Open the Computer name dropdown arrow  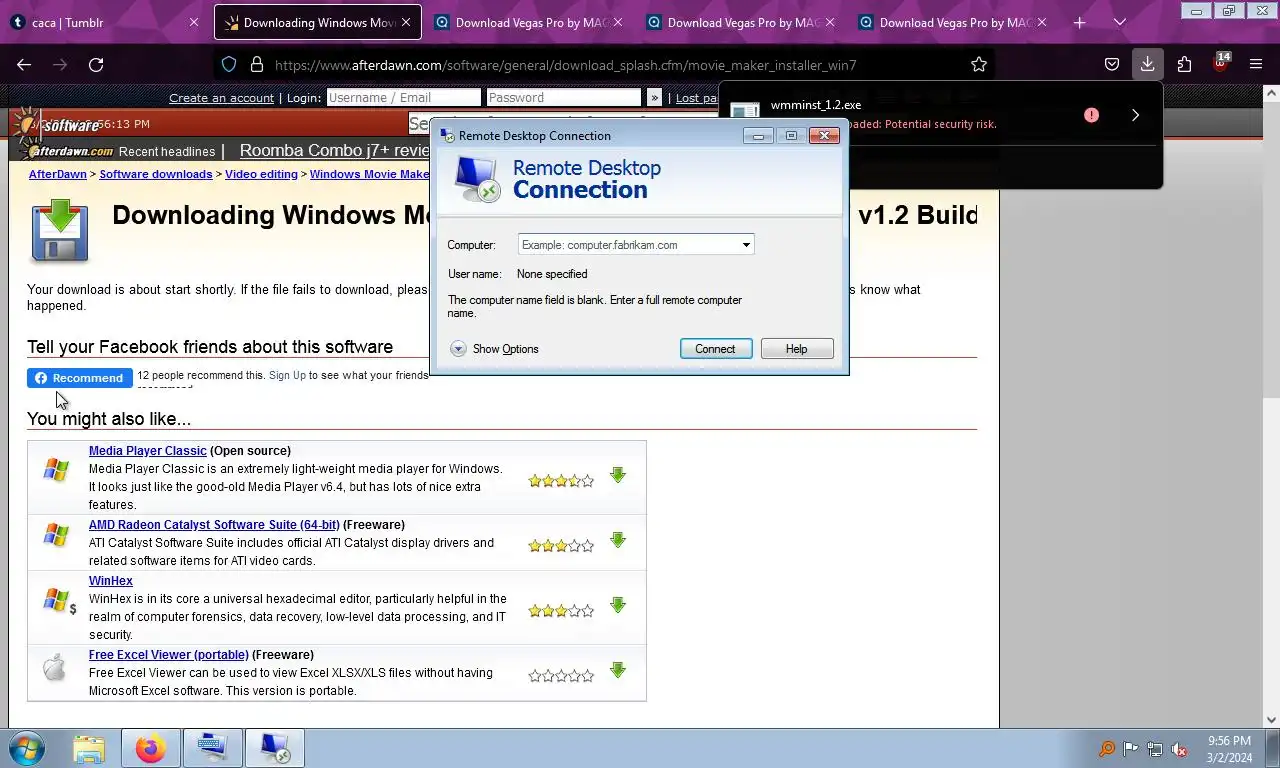(x=746, y=245)
